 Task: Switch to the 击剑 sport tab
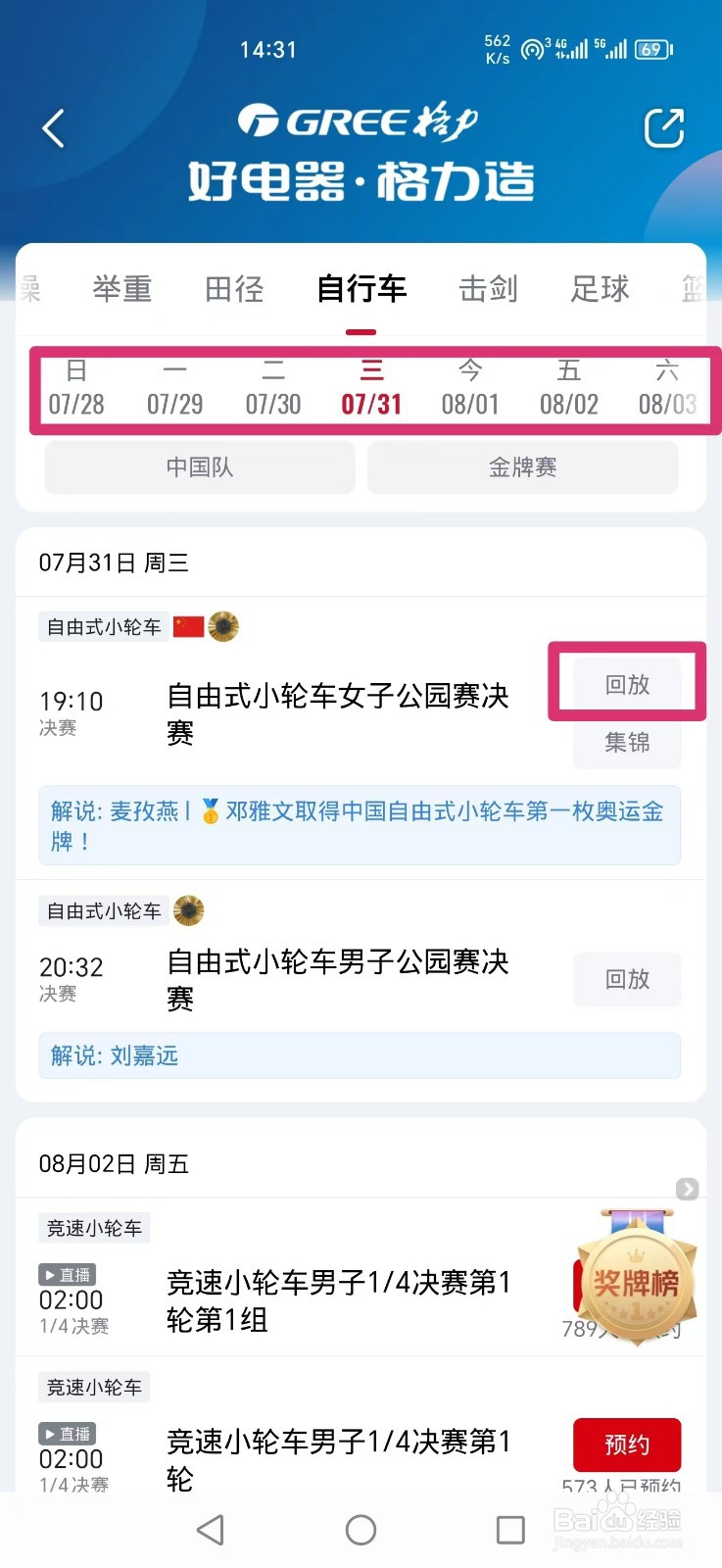(488, 289)
